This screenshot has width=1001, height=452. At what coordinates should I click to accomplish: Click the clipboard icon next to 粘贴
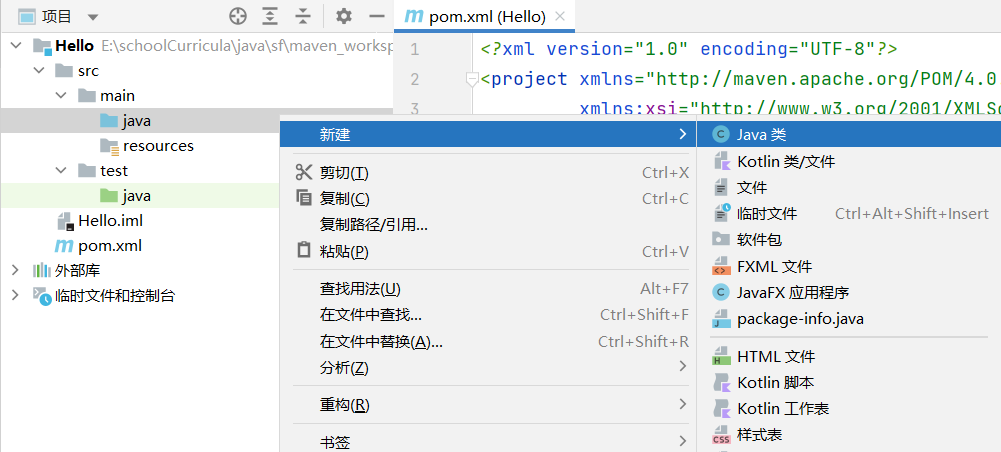pos(304,250)
